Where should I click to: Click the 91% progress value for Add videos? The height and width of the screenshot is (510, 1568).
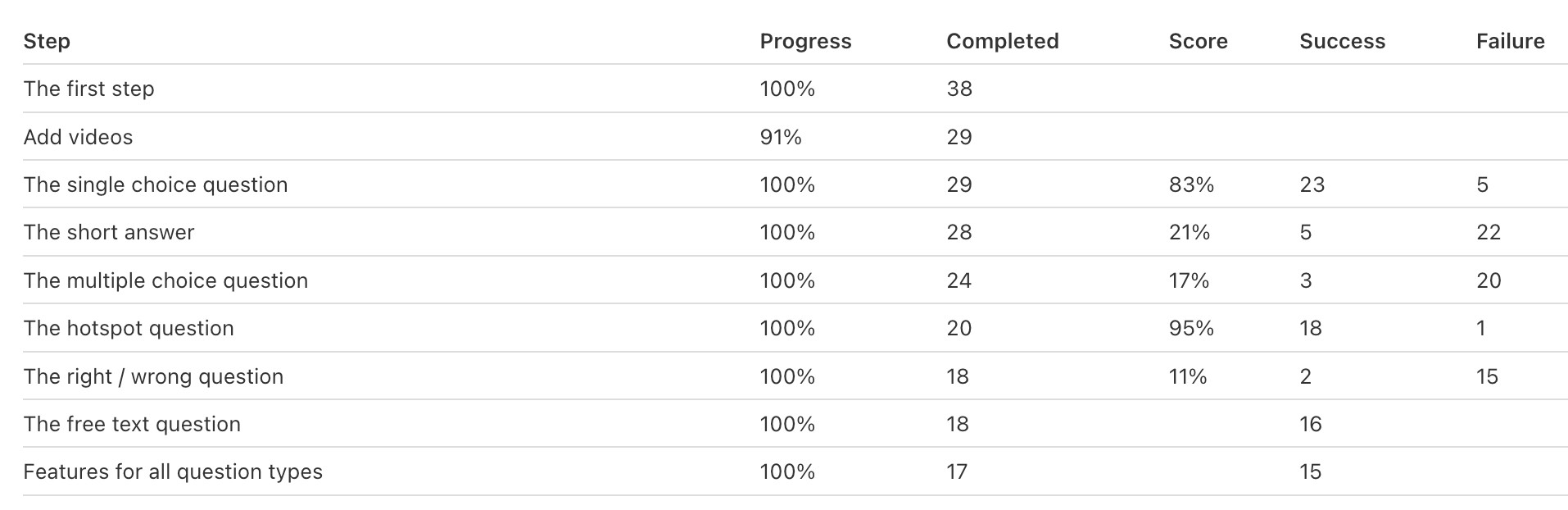click(x=780, y=137)
